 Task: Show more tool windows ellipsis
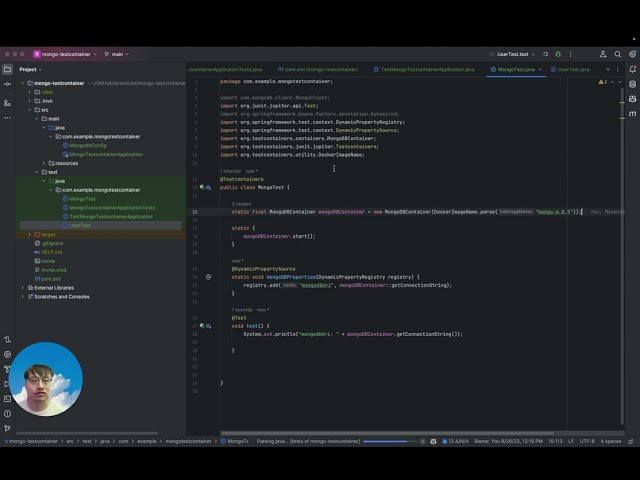7,118
